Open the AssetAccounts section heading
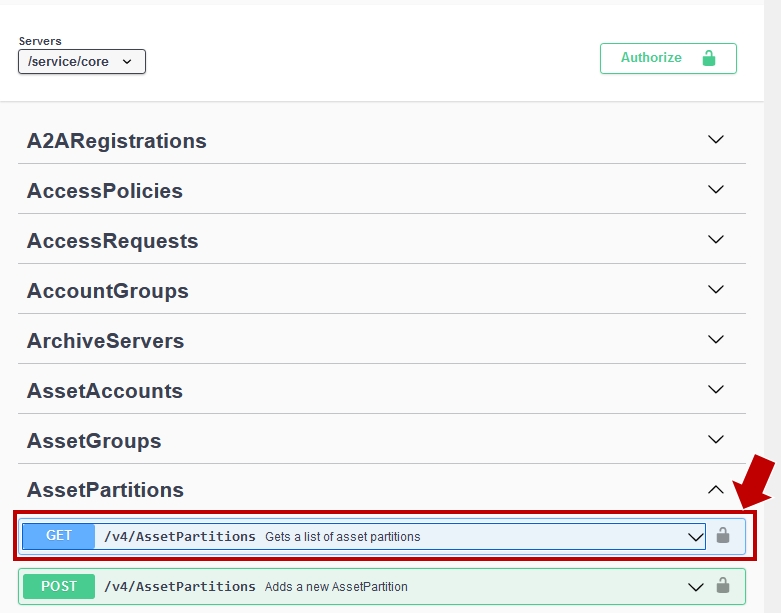The image size is (781, 613). point(105,391)
